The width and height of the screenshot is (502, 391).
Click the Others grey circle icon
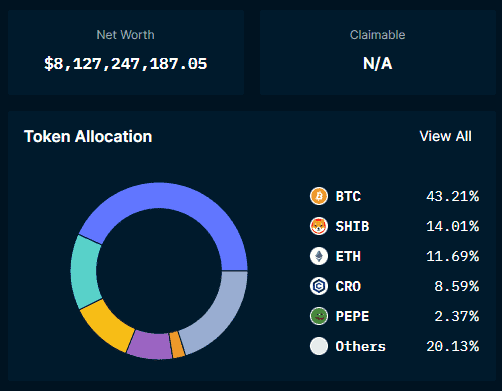pos(319,346)
